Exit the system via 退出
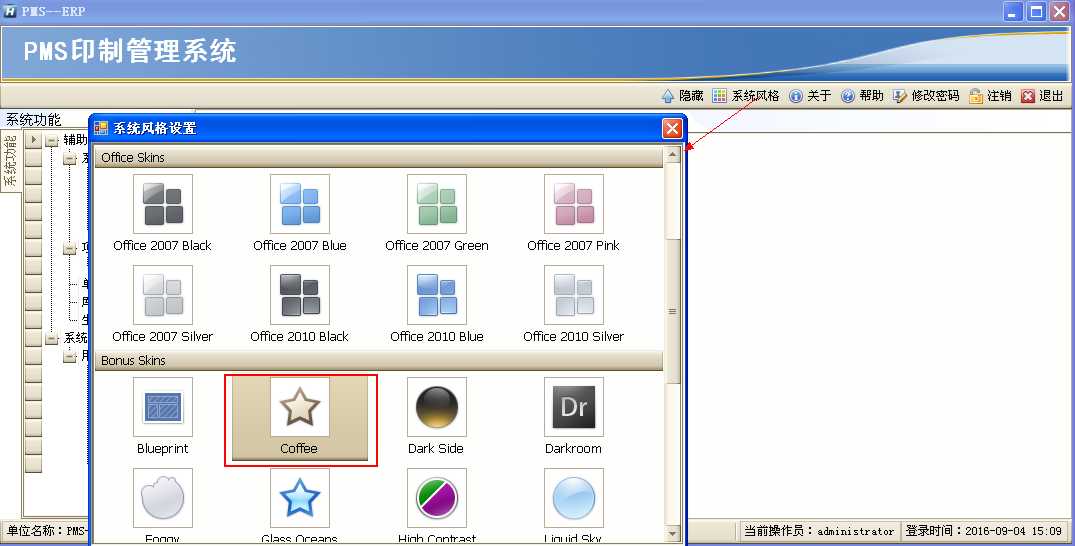The height and width of the screenshot is (546, 1075). 1042,96
